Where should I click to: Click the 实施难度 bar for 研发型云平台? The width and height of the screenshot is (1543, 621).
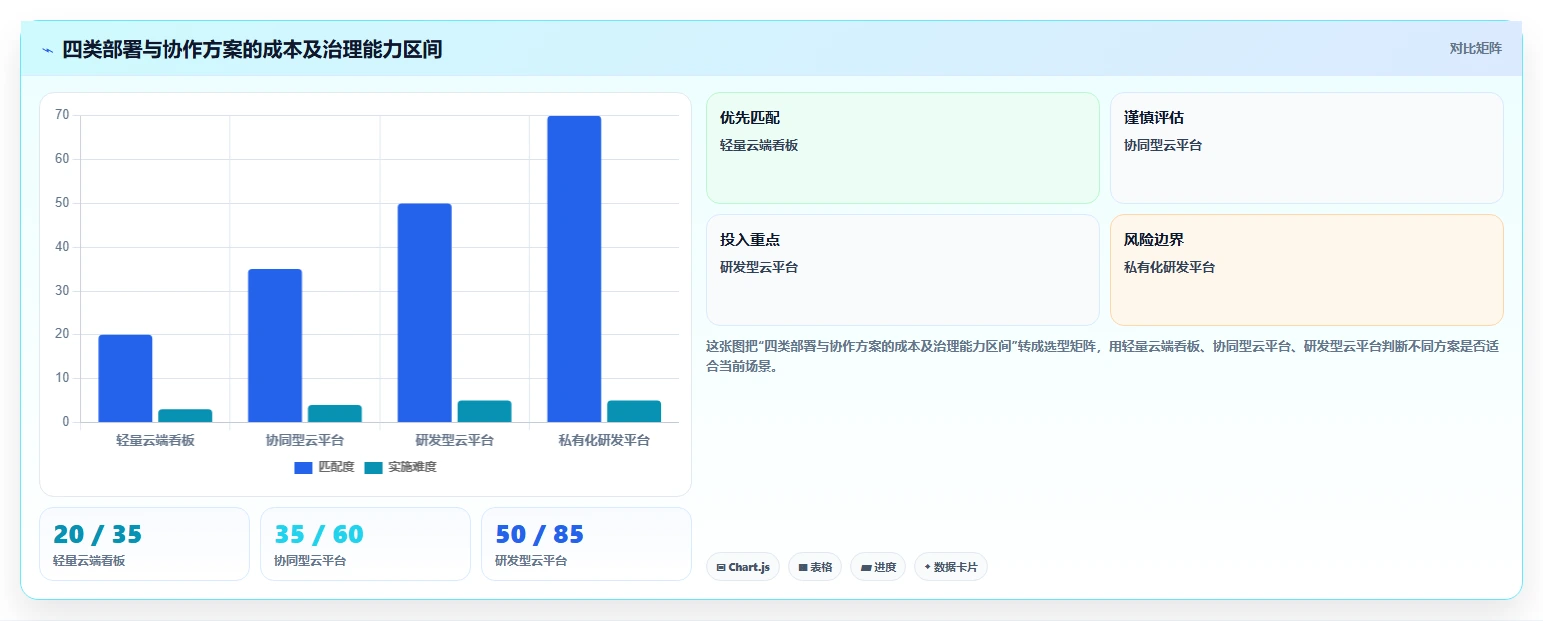pos(484,411)
